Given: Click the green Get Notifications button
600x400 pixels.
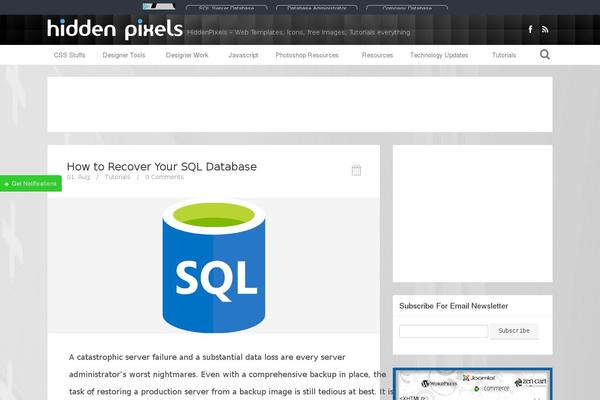Looking at the screenshot, I should [x=31, y=184].
